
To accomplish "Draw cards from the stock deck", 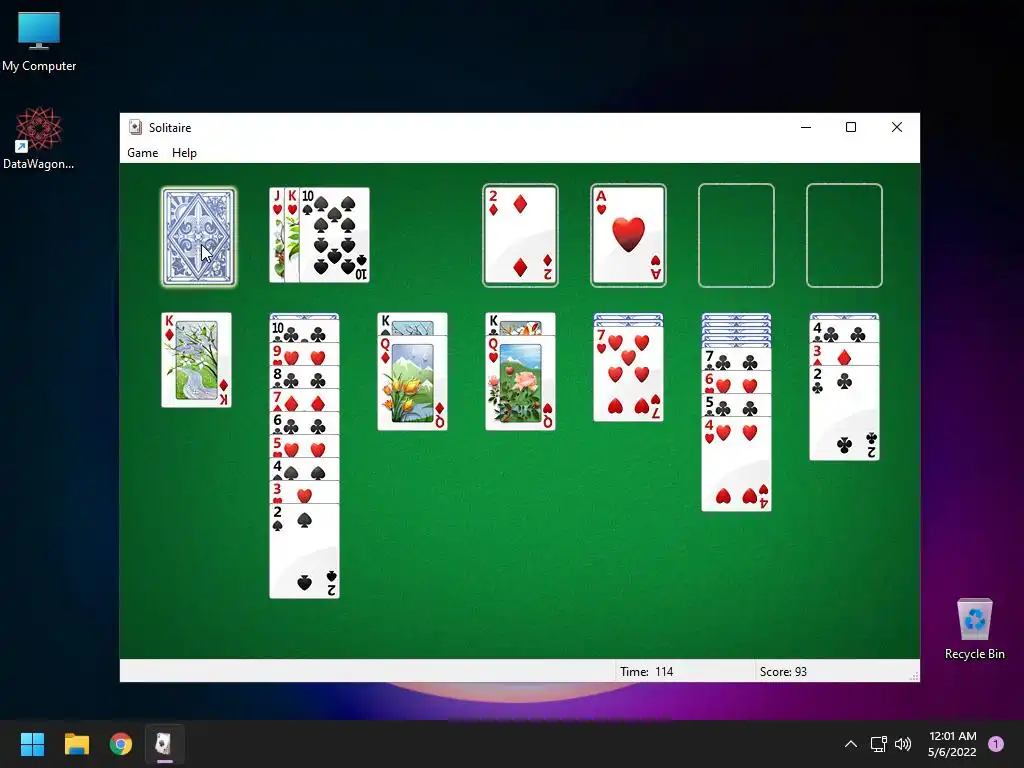I will [199, 236].
